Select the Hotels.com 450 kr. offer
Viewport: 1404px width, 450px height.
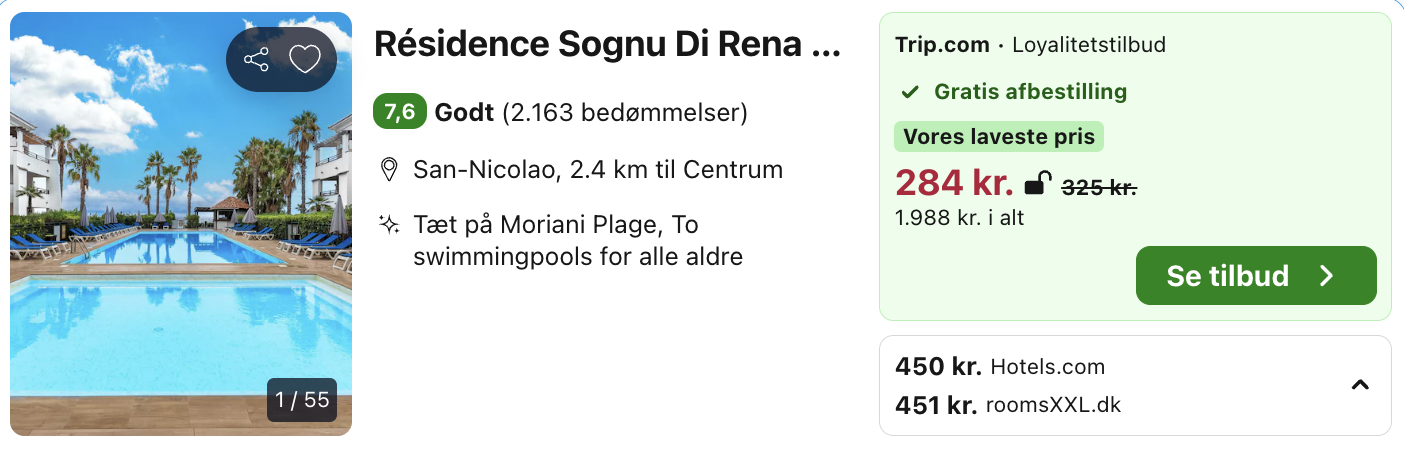1000,367
